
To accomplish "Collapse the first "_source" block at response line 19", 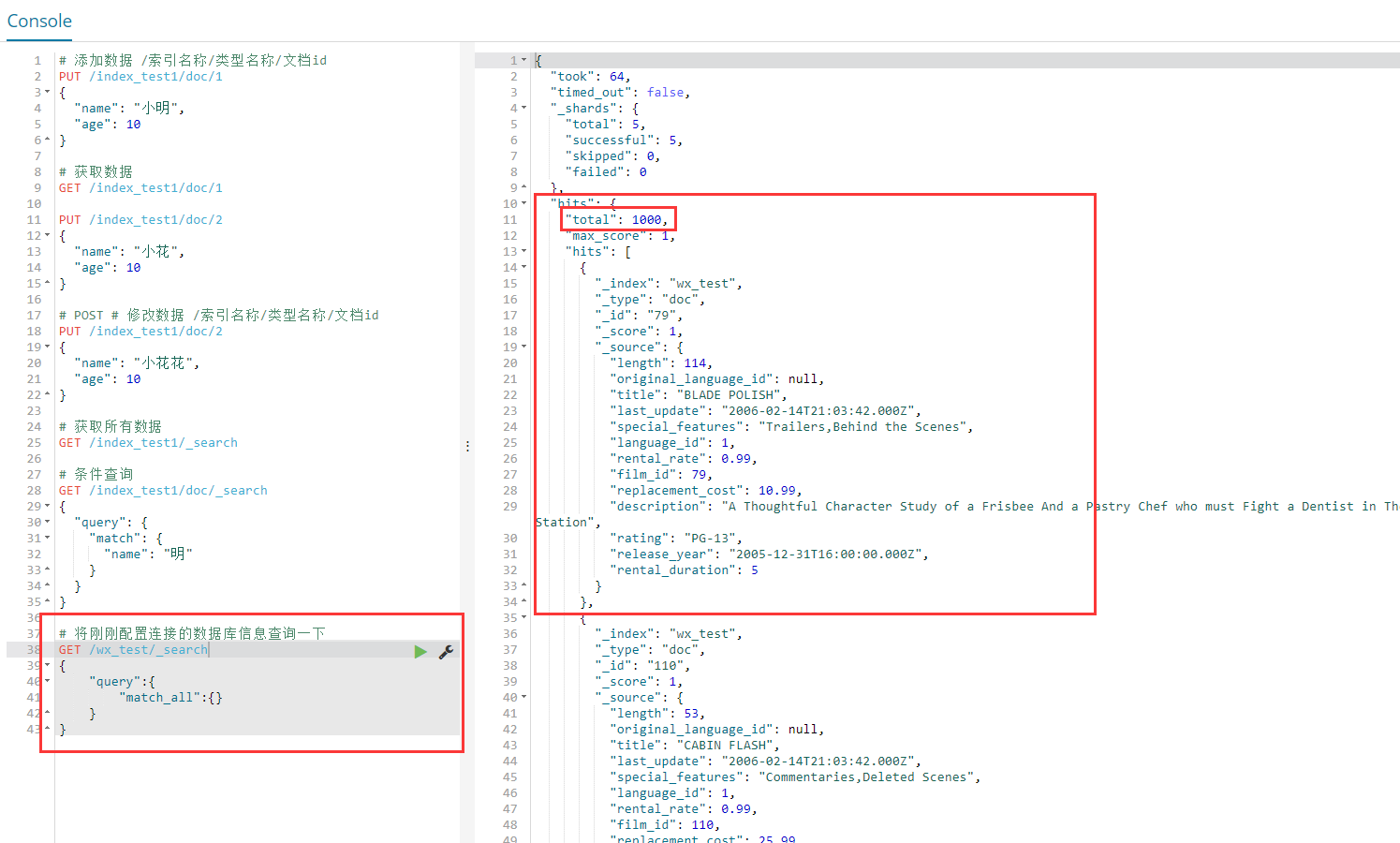I will [x=524, y=348].
